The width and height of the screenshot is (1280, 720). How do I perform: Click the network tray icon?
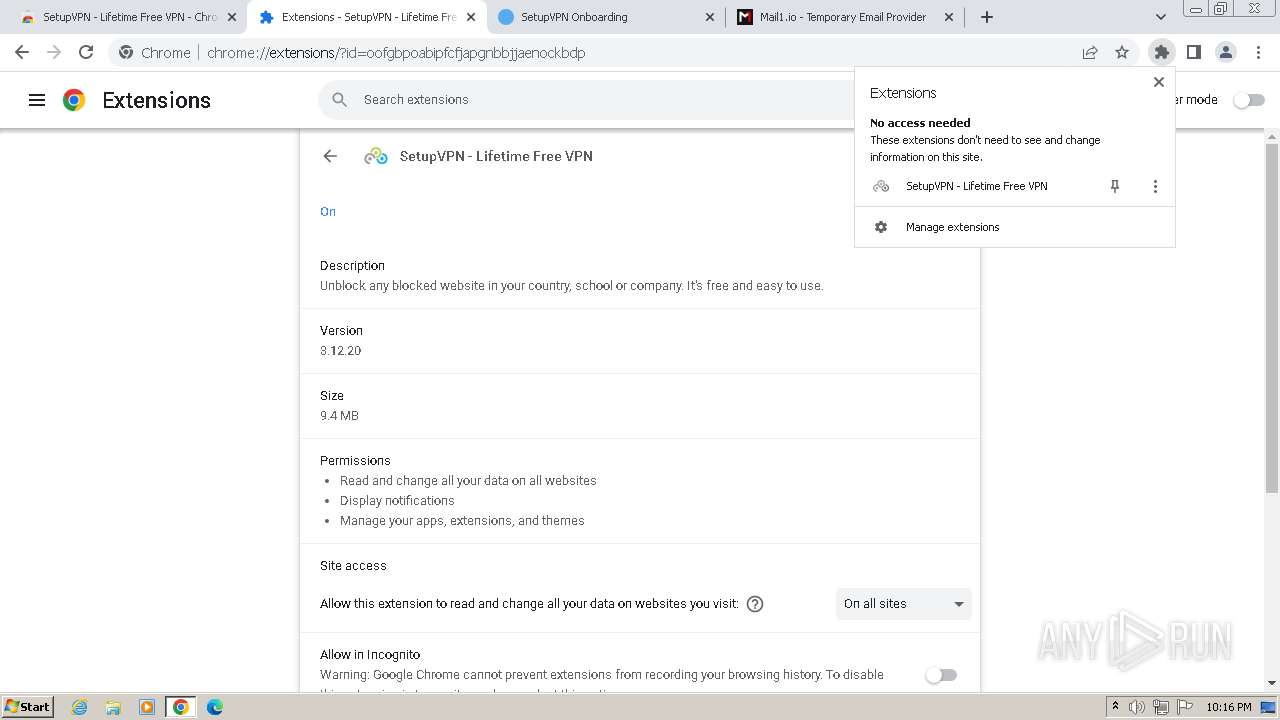pyautogui.click(x=1160, y=707)
